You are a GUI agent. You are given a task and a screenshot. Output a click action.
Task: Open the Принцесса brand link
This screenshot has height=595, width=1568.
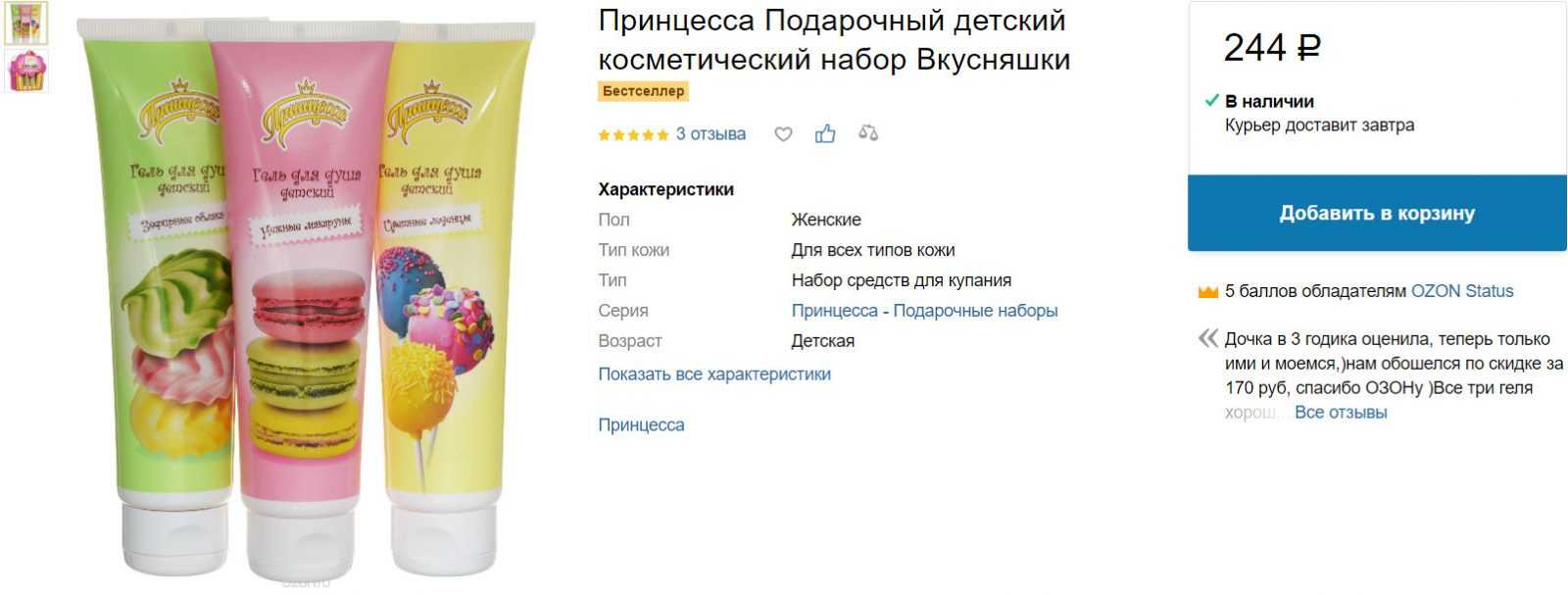pyautogui.click(x=641, y=424)
